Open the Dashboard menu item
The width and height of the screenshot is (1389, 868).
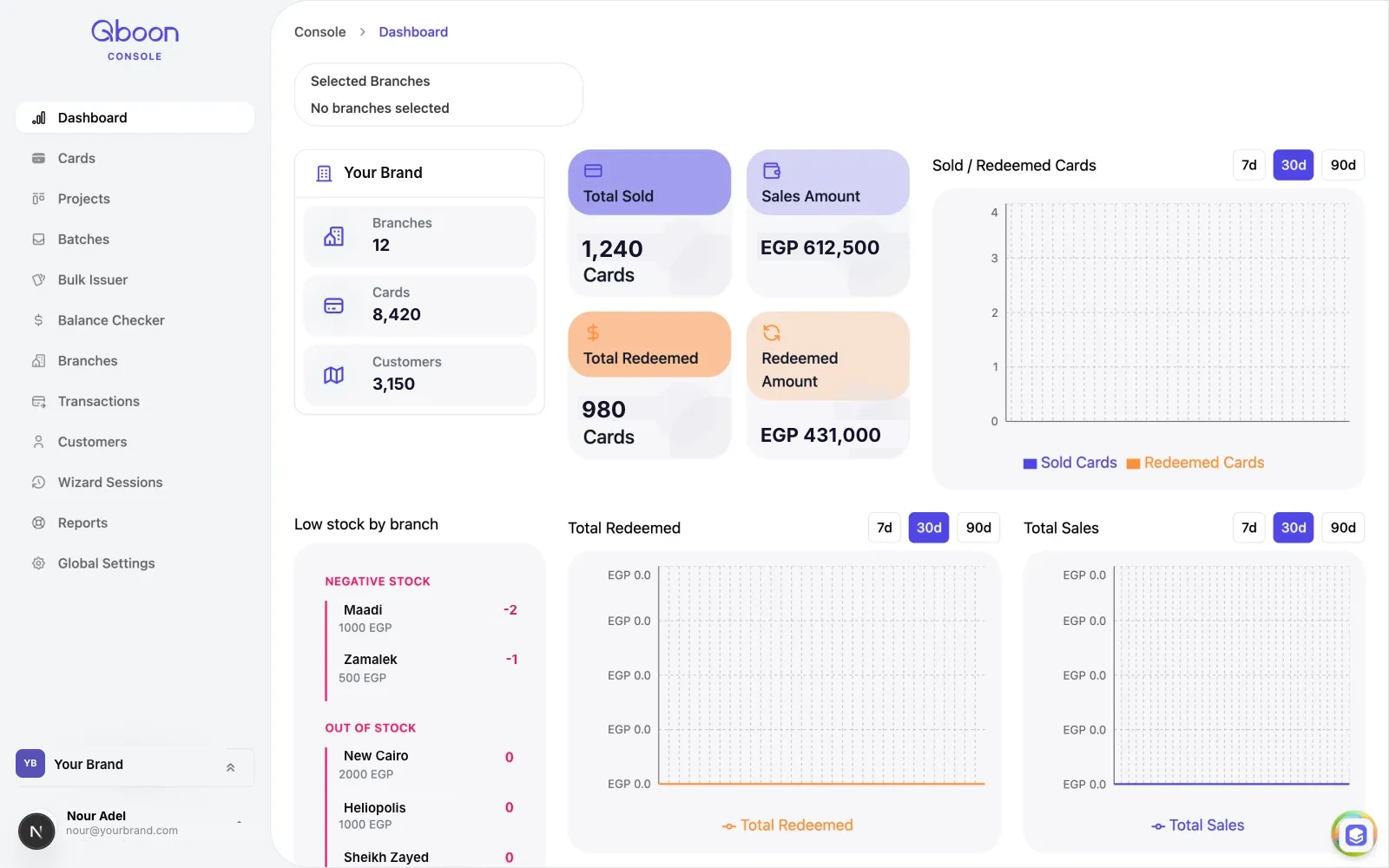tap(135, 118)
